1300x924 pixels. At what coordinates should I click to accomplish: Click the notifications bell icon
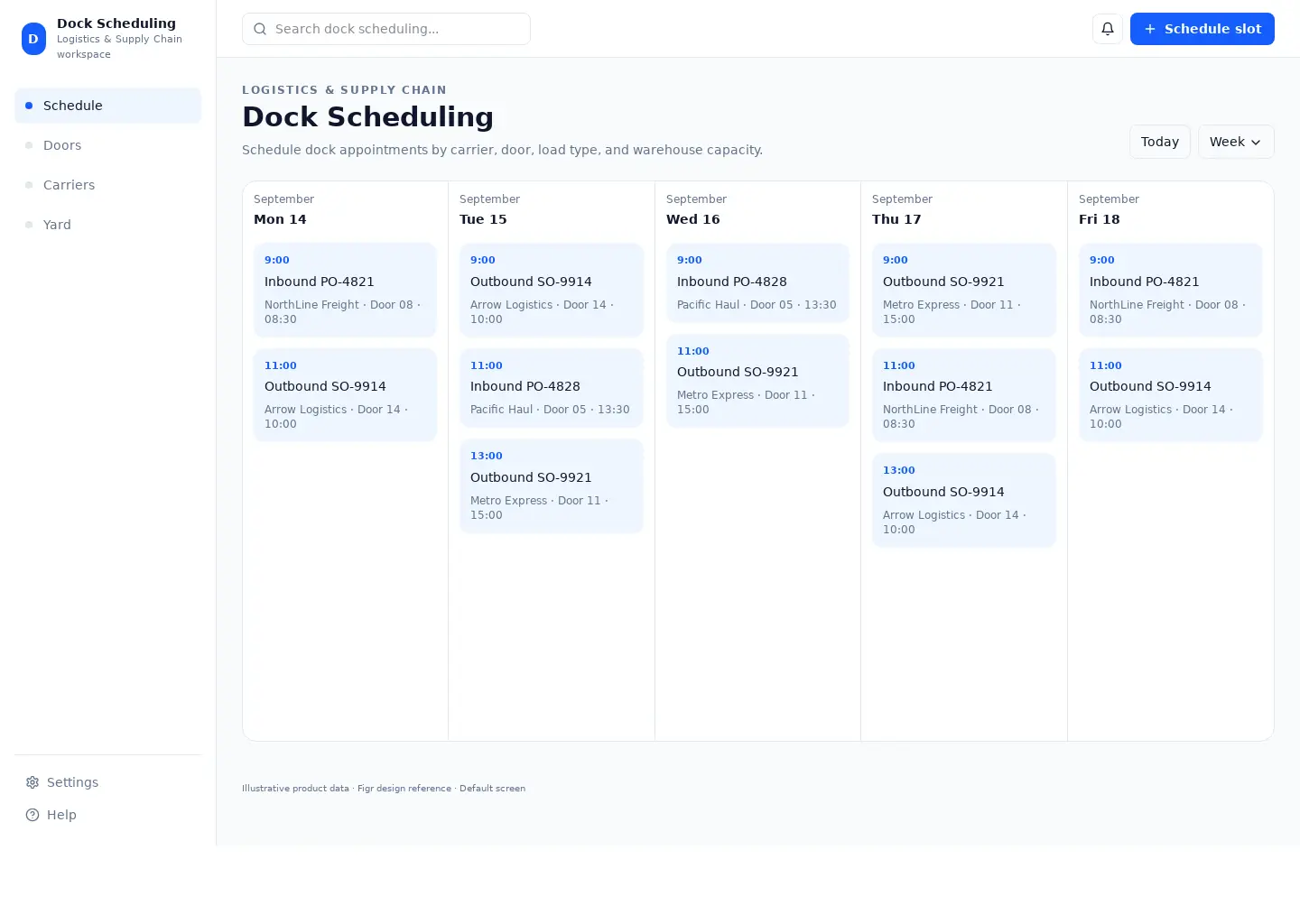(1108, 29)
